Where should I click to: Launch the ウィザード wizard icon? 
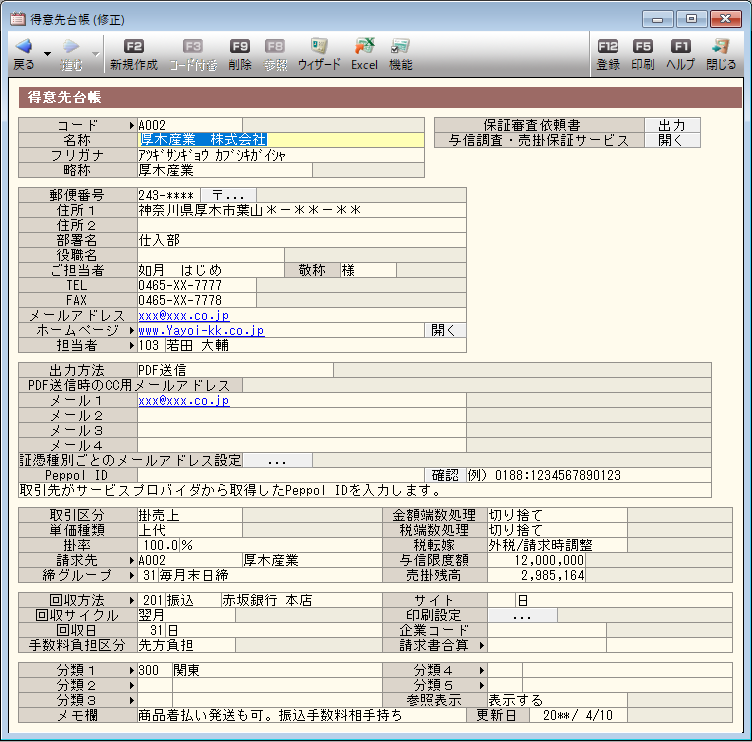click(x=319, y=46)
